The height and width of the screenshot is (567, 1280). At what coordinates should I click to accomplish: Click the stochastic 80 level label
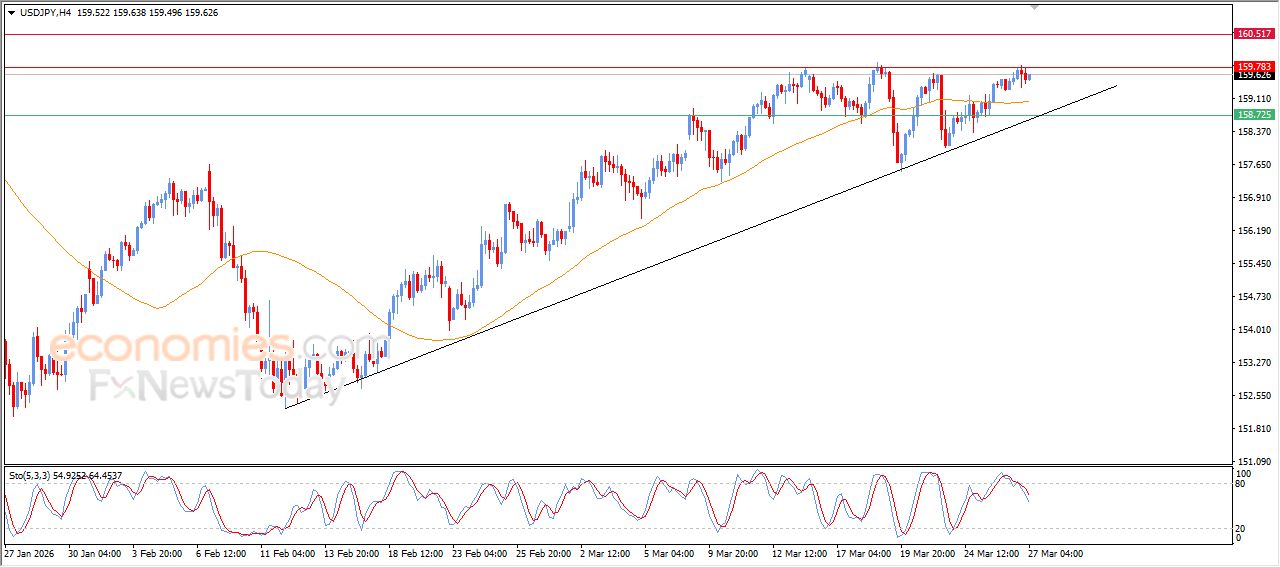tap(1242, 484)
